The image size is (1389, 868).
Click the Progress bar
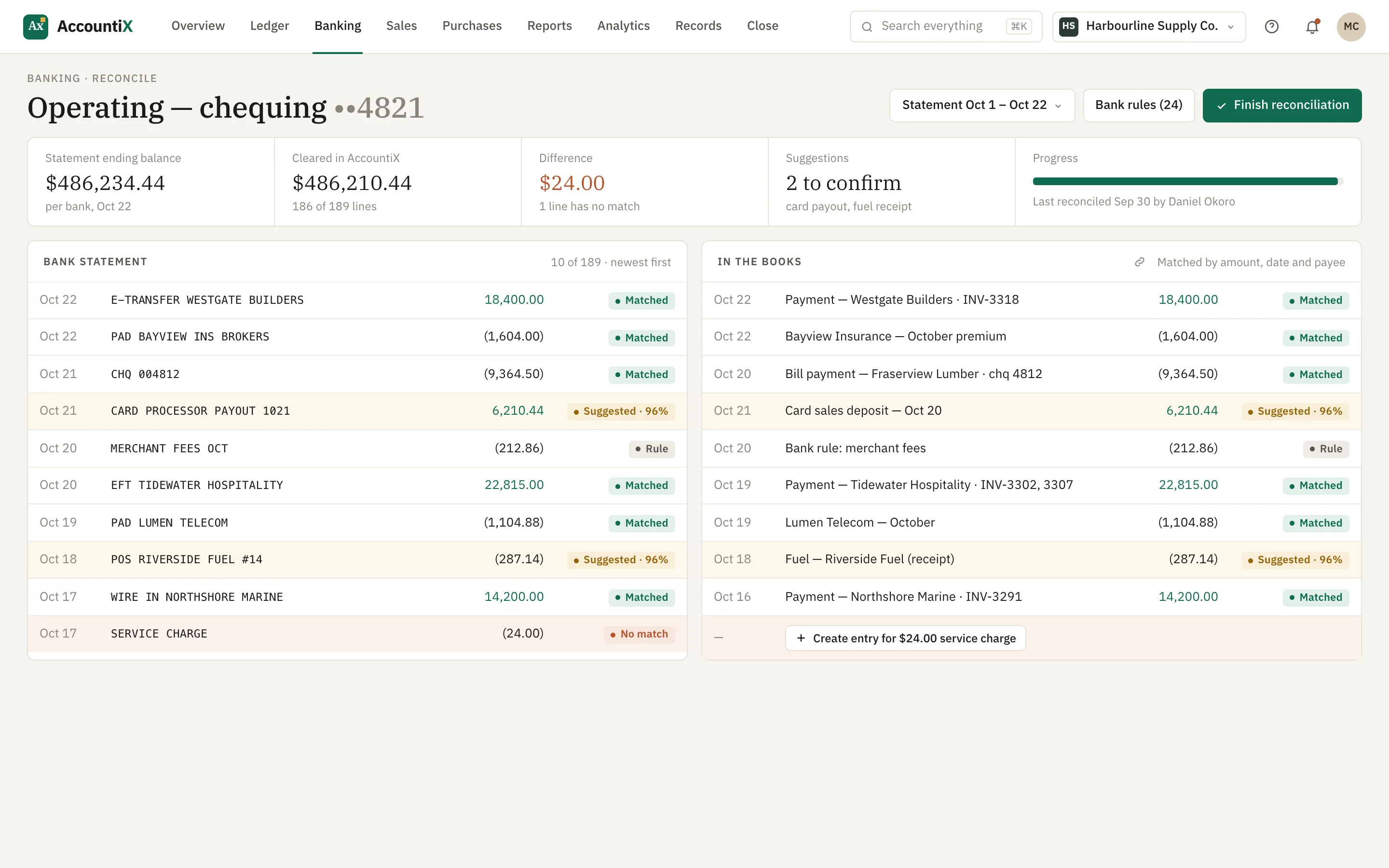[1187, 181]
